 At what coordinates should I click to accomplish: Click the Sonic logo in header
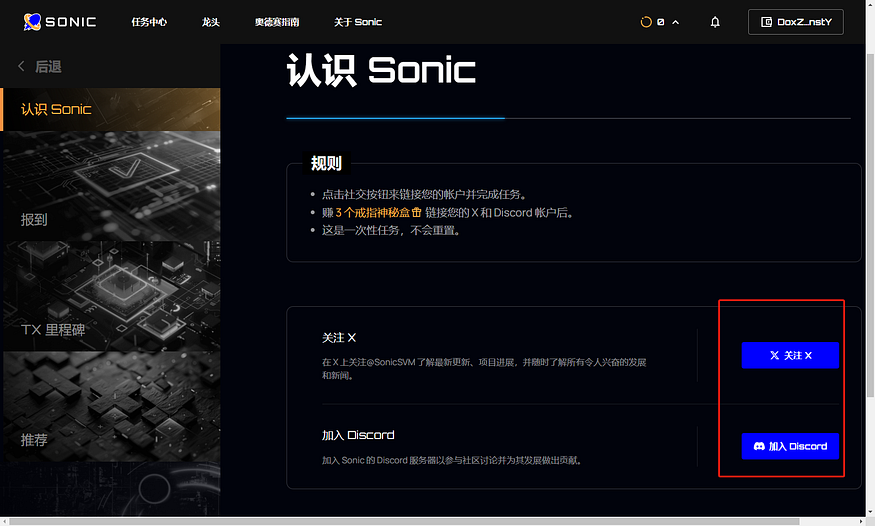60,22
